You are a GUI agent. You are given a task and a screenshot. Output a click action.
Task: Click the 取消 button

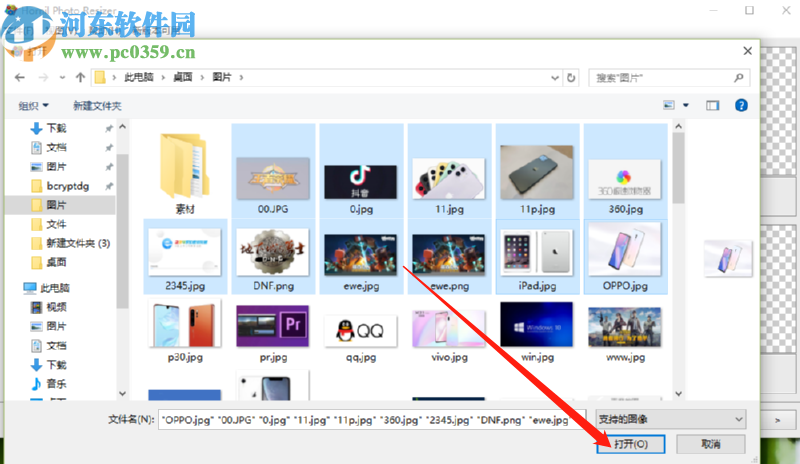coord(711,444)
